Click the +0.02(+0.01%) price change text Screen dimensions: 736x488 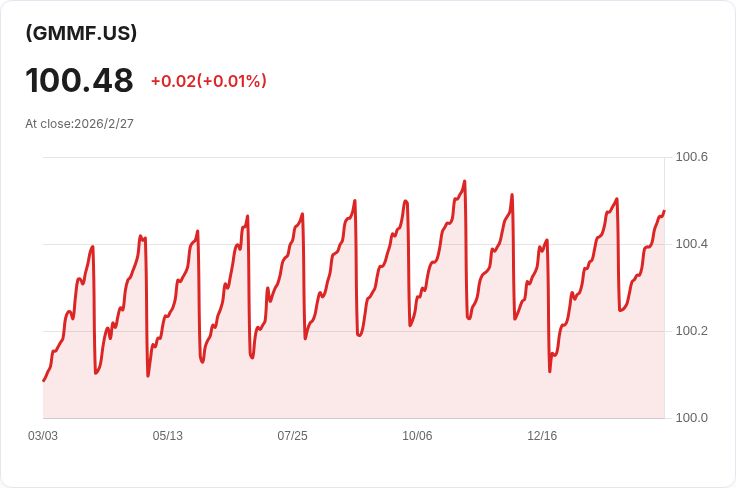[208, 81]
